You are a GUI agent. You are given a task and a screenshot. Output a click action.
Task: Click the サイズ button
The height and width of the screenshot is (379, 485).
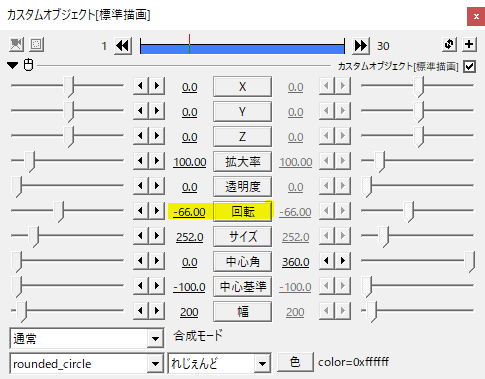242,237
